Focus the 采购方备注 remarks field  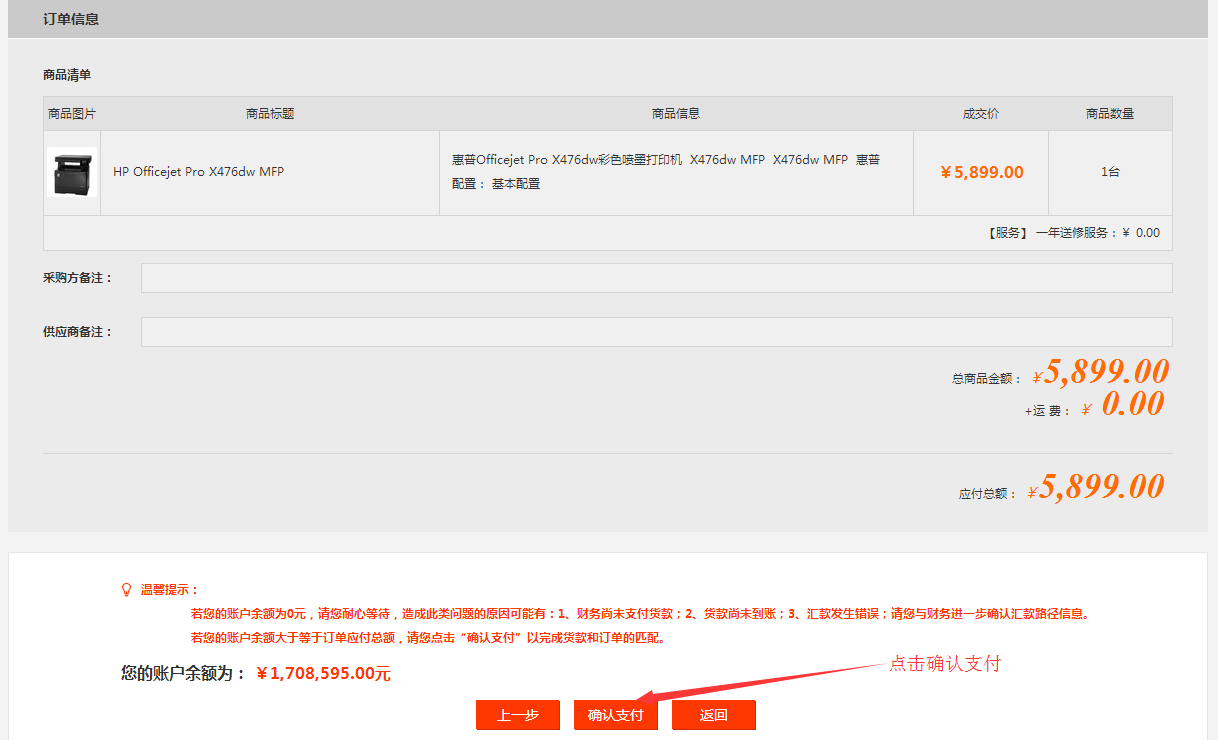pyautogui.click(x=656, y=278)
